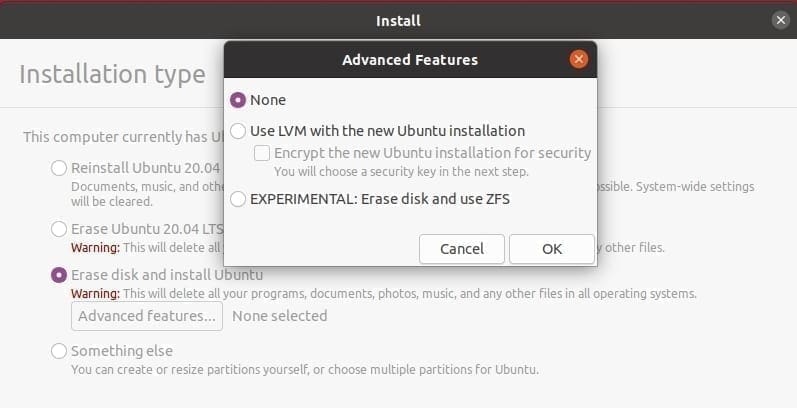Viewport: 797px width, 408px height.
Task: Click the None selected status label
Action: (280, 316)
